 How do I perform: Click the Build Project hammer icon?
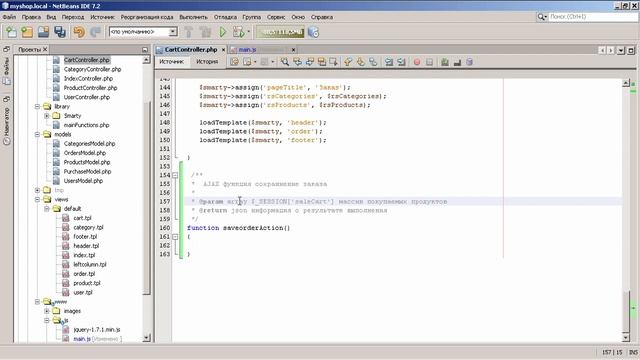tap(189, 32)
